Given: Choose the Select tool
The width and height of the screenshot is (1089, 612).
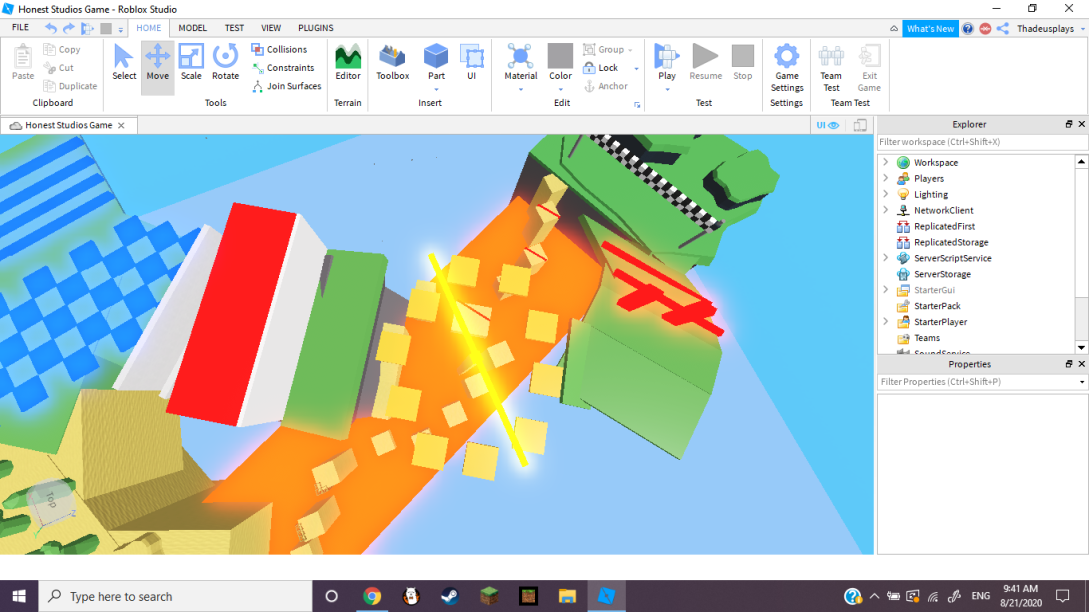Looking at the screenshot, I should 124,62.
